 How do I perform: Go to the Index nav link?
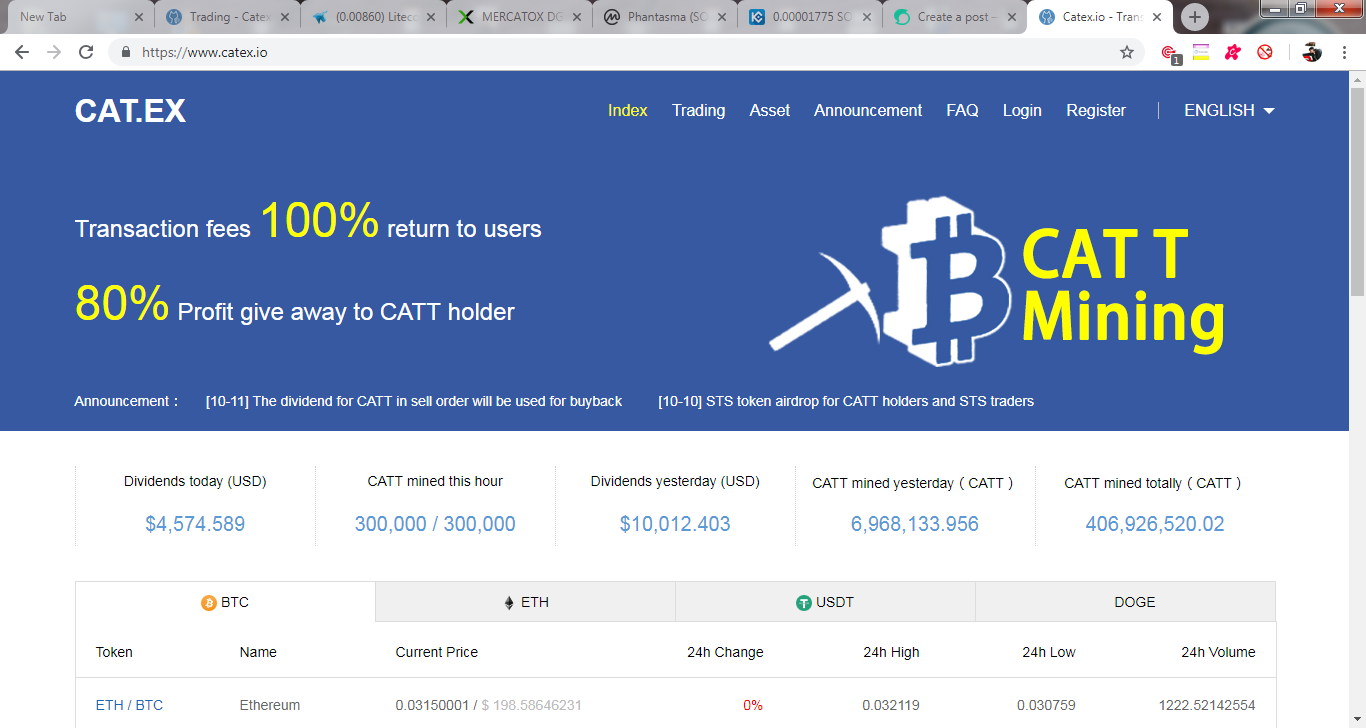pos(628,111)
